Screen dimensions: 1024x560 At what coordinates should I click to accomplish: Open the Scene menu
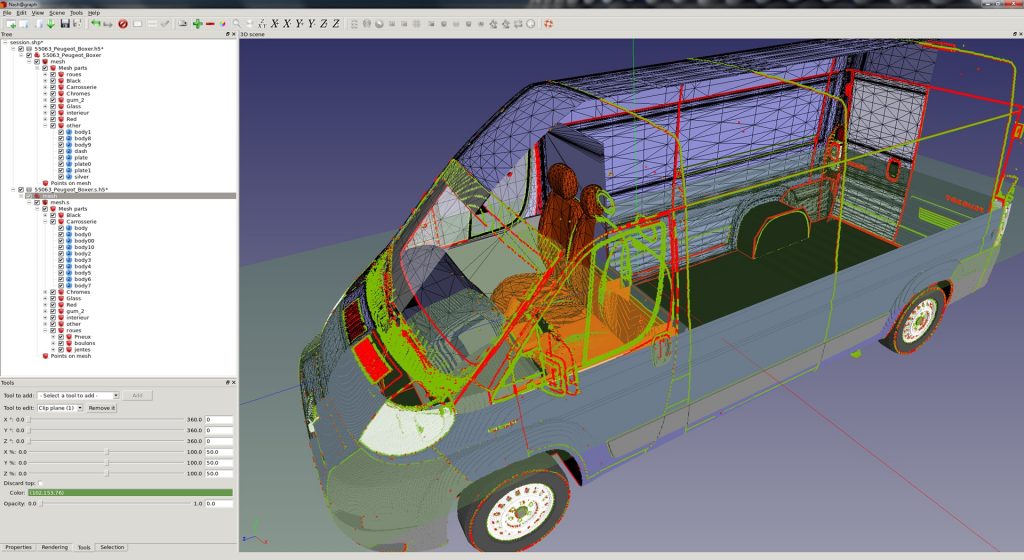point(58,13)
